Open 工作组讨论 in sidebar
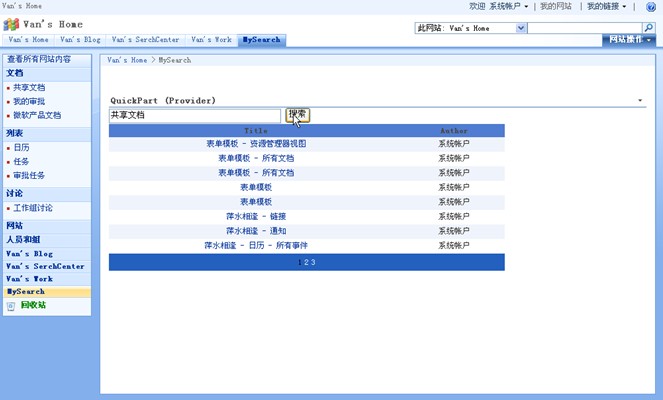Screen dimensions: 663x400 33,208
